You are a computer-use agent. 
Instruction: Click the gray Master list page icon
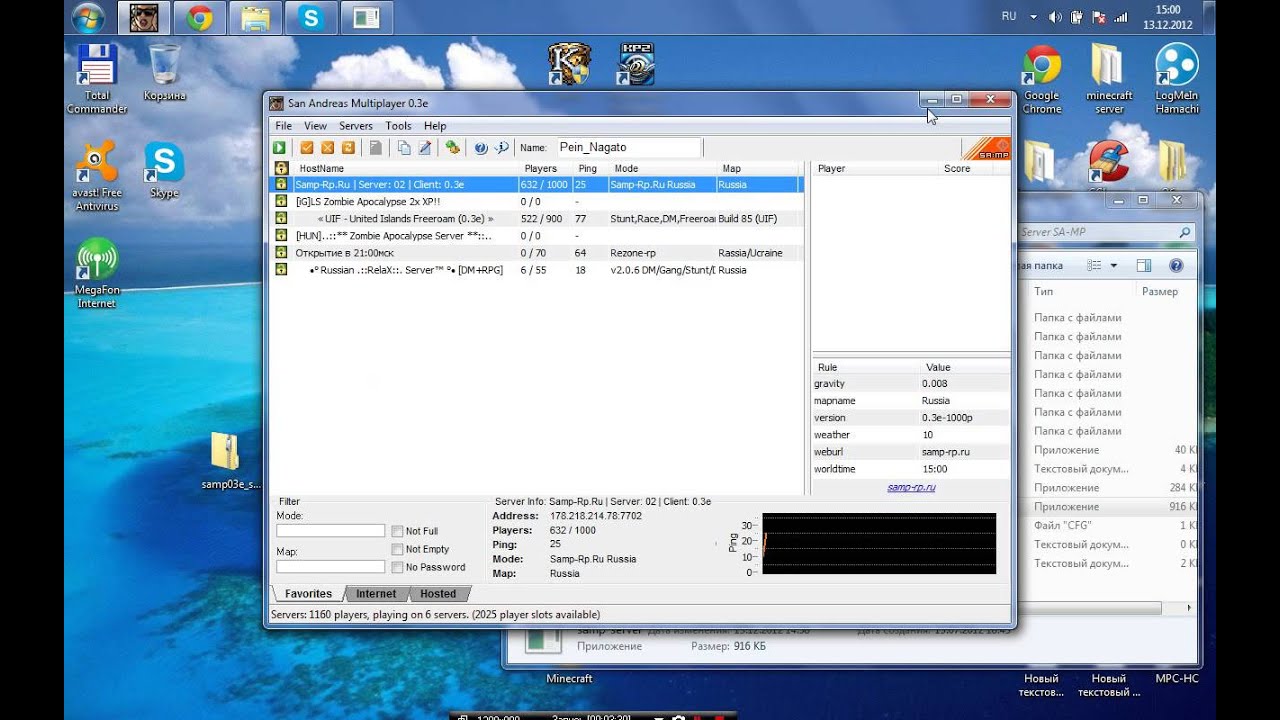click(376, 148)
